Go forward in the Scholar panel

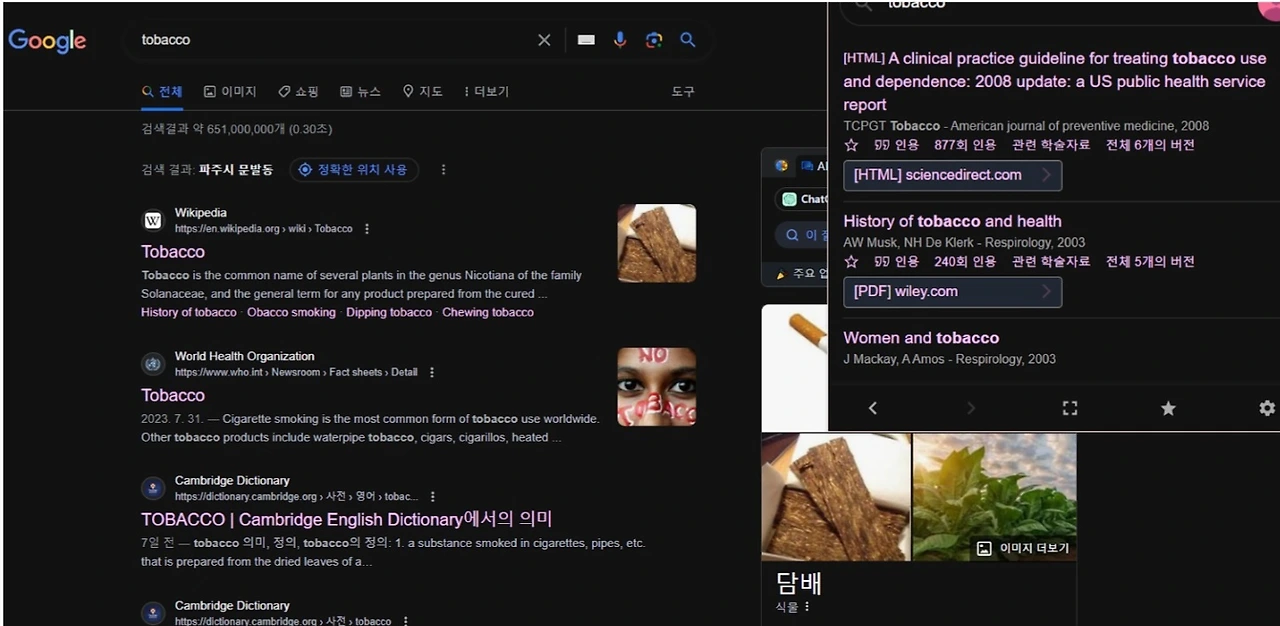pyautogui.click(x=970, y=408)
